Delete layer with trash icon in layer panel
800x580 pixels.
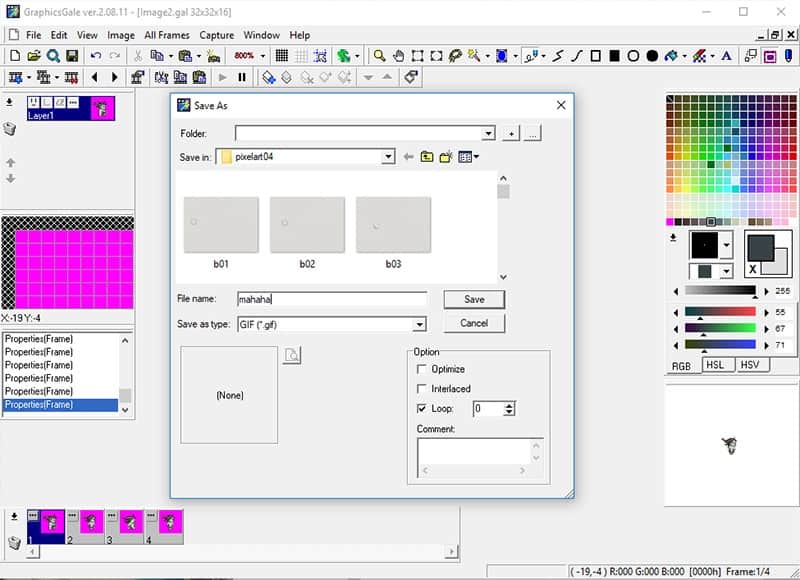click(10, 129)
